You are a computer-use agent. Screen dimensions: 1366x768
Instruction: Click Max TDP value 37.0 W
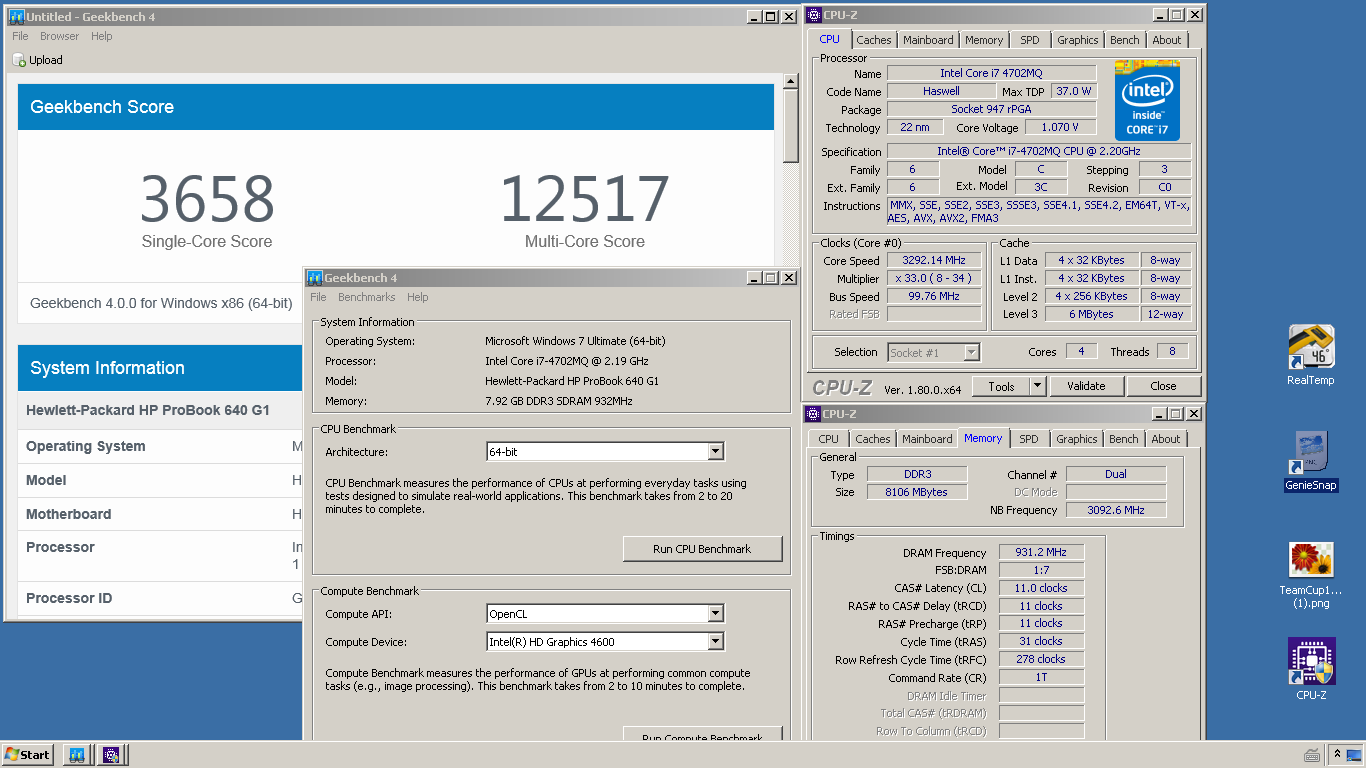point(1074,91)
